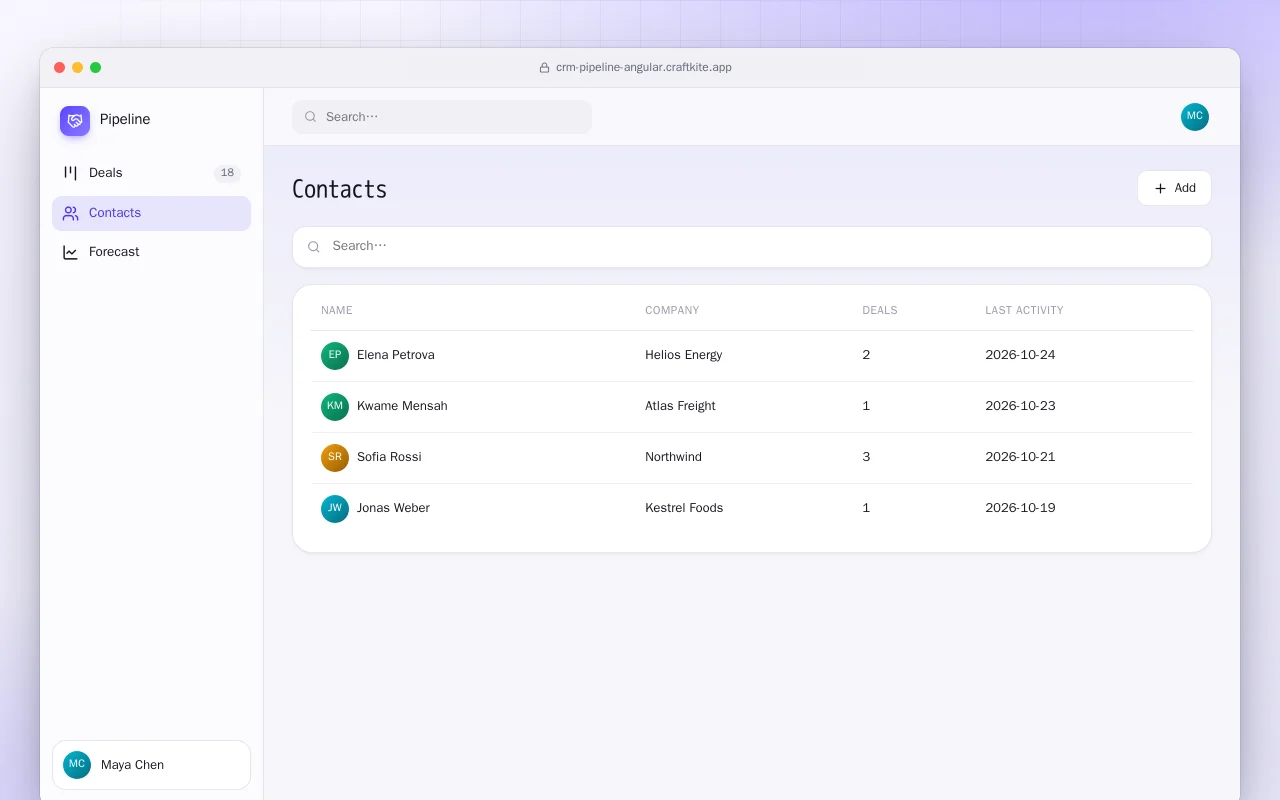Click the browser address bar URL
The image size is (1280, 800).
point(644,68)
